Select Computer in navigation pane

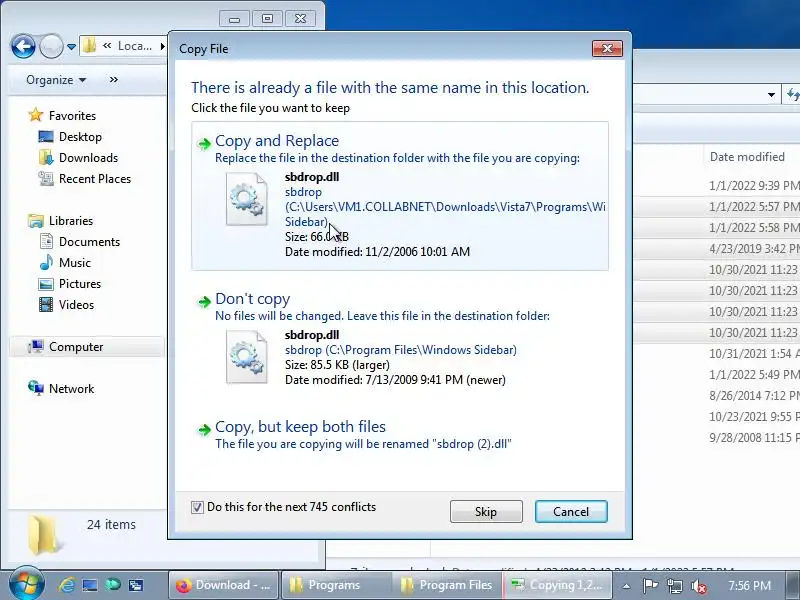pos(76,346)
